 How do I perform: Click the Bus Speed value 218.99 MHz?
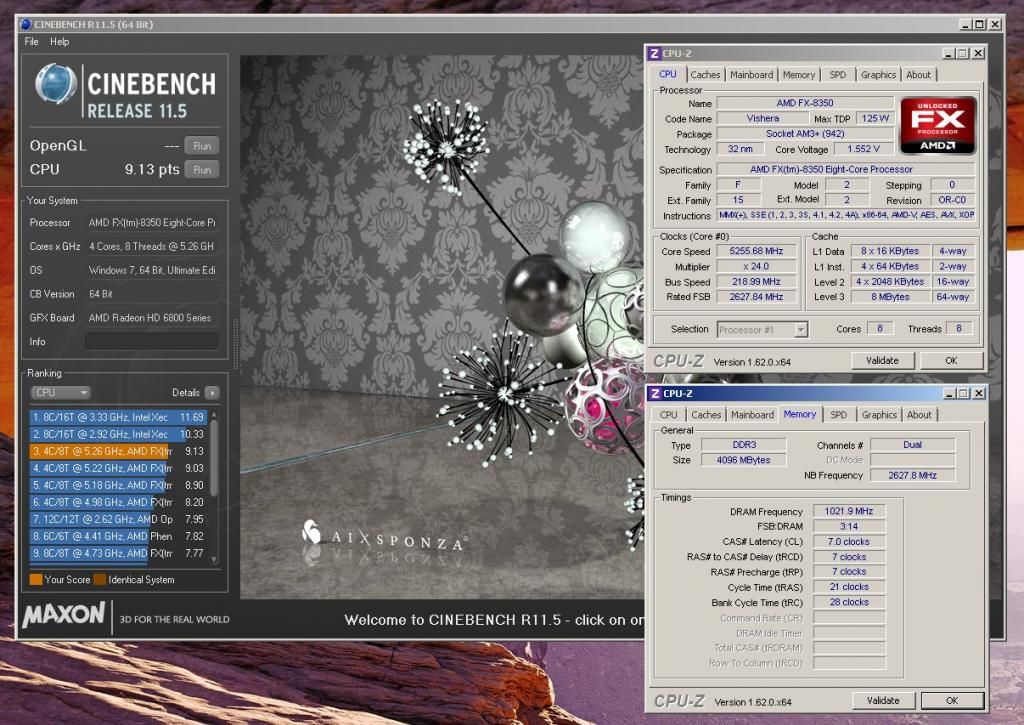[x=756, y=282]
